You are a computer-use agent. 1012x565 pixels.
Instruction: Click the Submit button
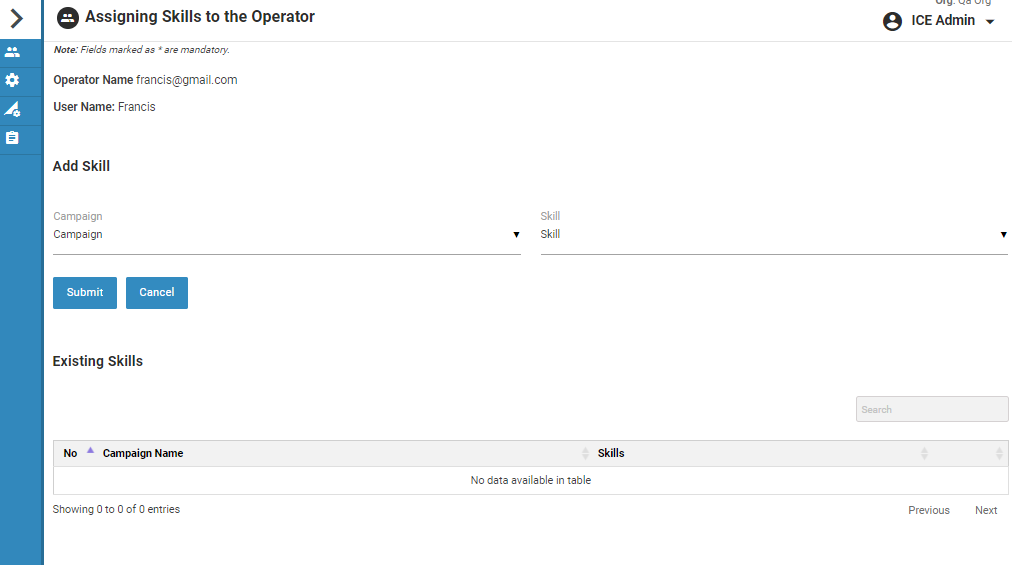click(x=85, y=293)
